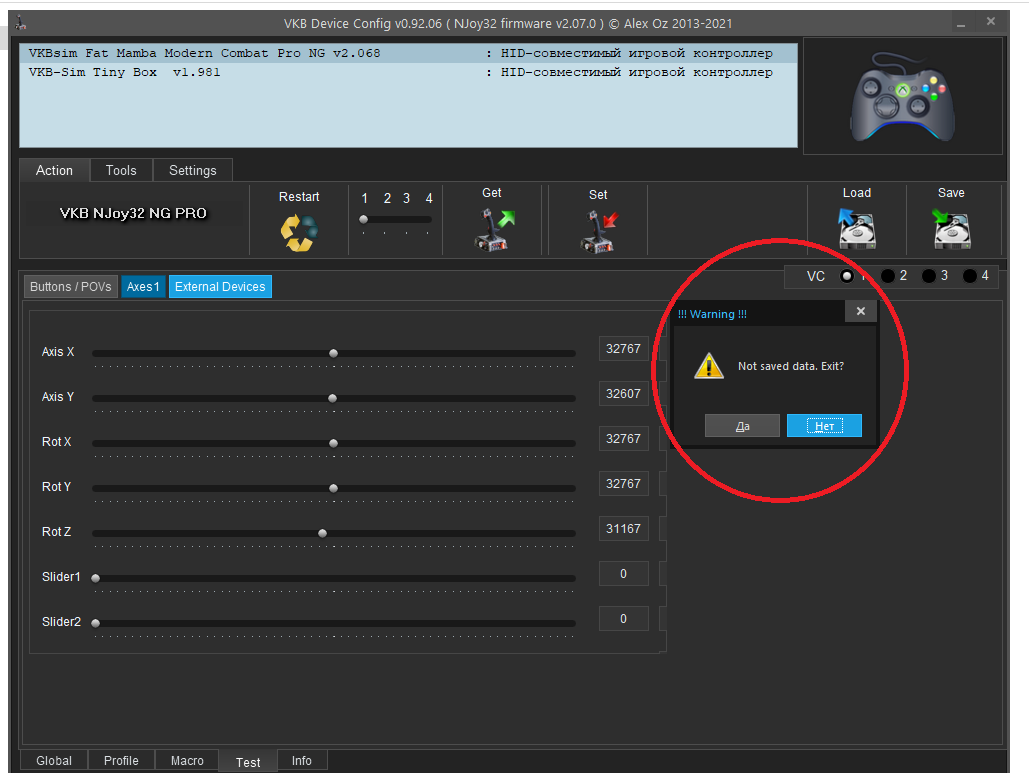Confirm exit with Да button
This screenshot has height=773, width=1029.
click(x=742, y=426)
